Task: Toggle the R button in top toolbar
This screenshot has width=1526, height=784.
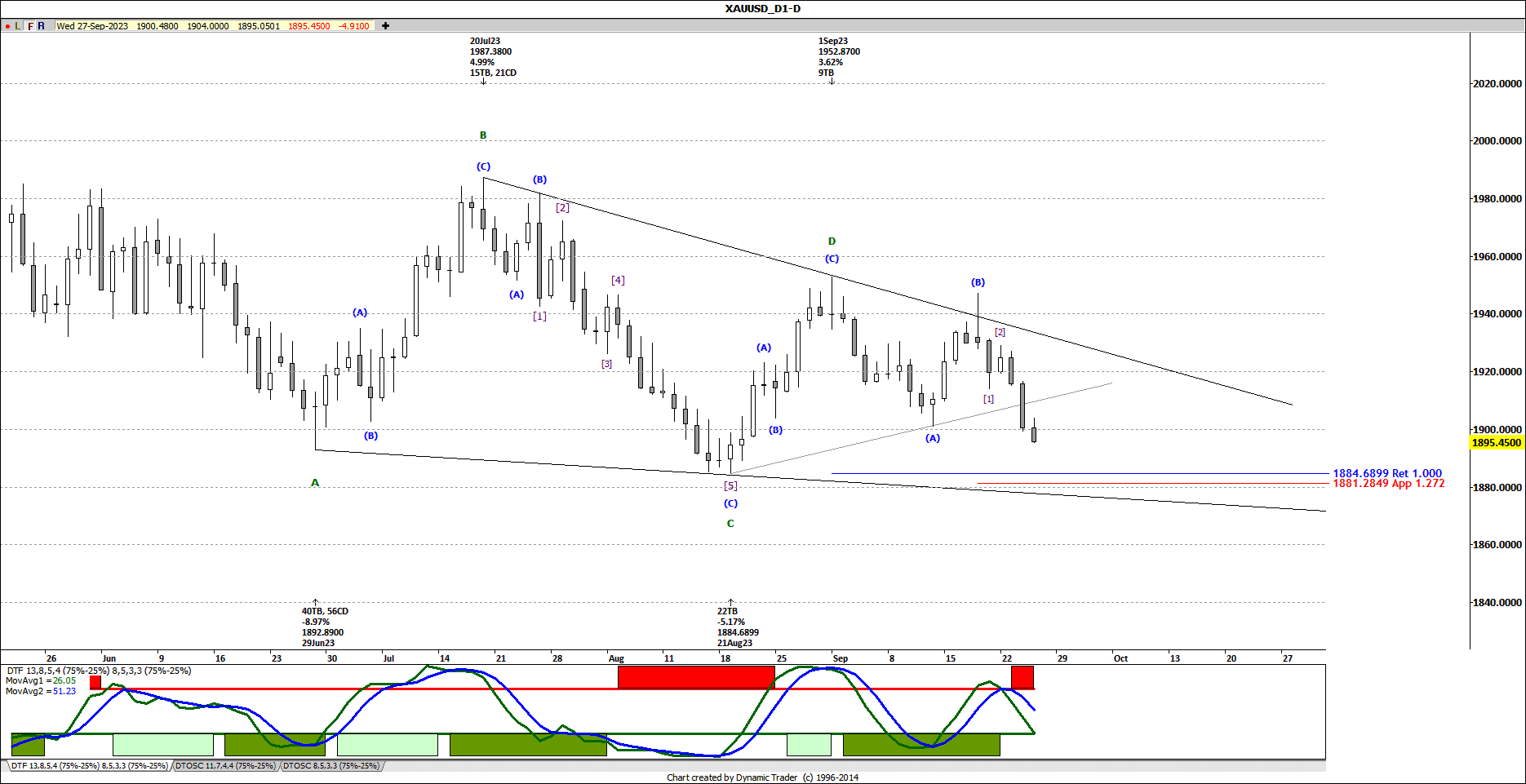Action: click(x=42, y=26)
